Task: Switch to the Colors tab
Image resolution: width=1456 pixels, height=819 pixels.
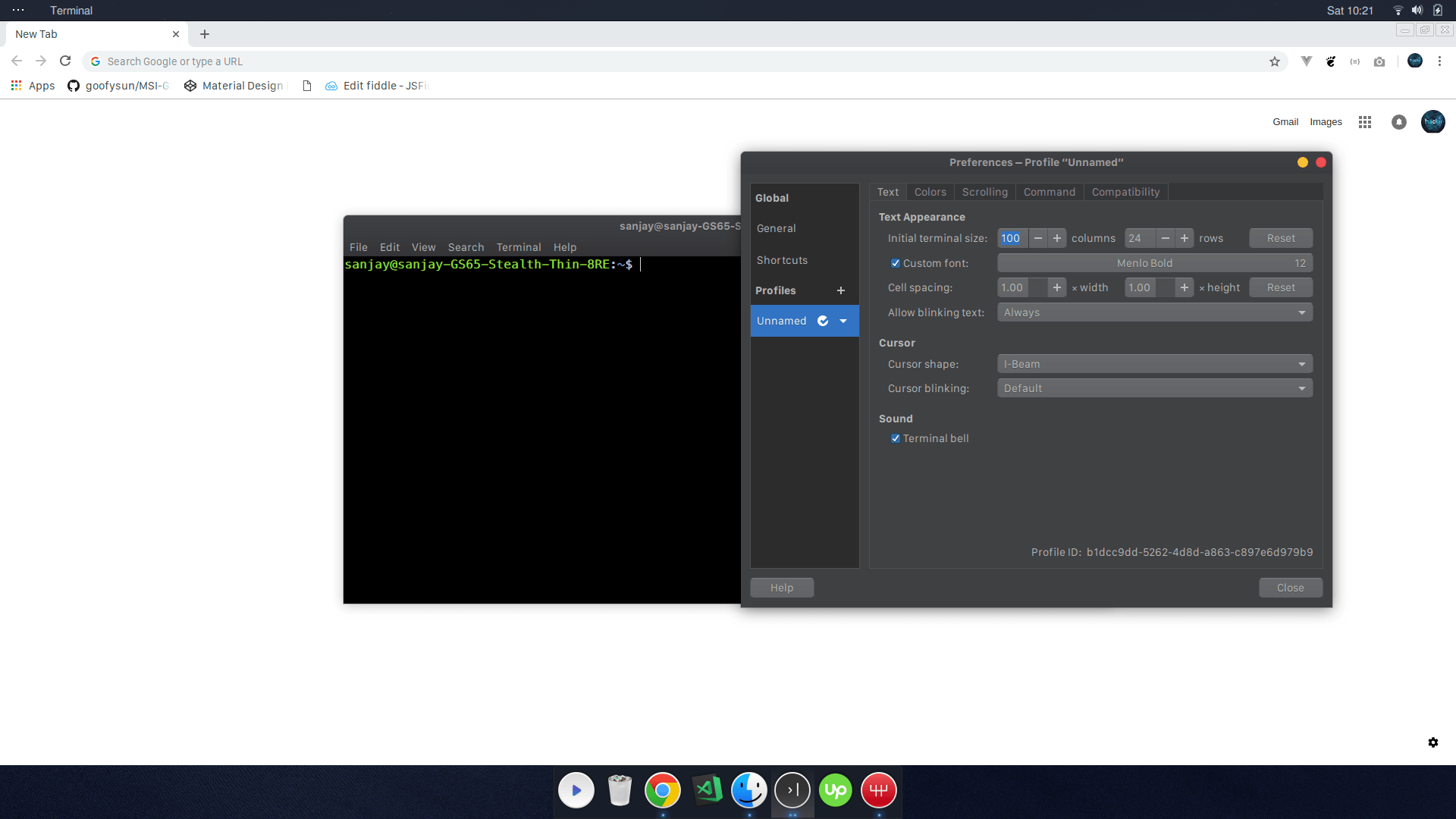Action: click(930, 192)
